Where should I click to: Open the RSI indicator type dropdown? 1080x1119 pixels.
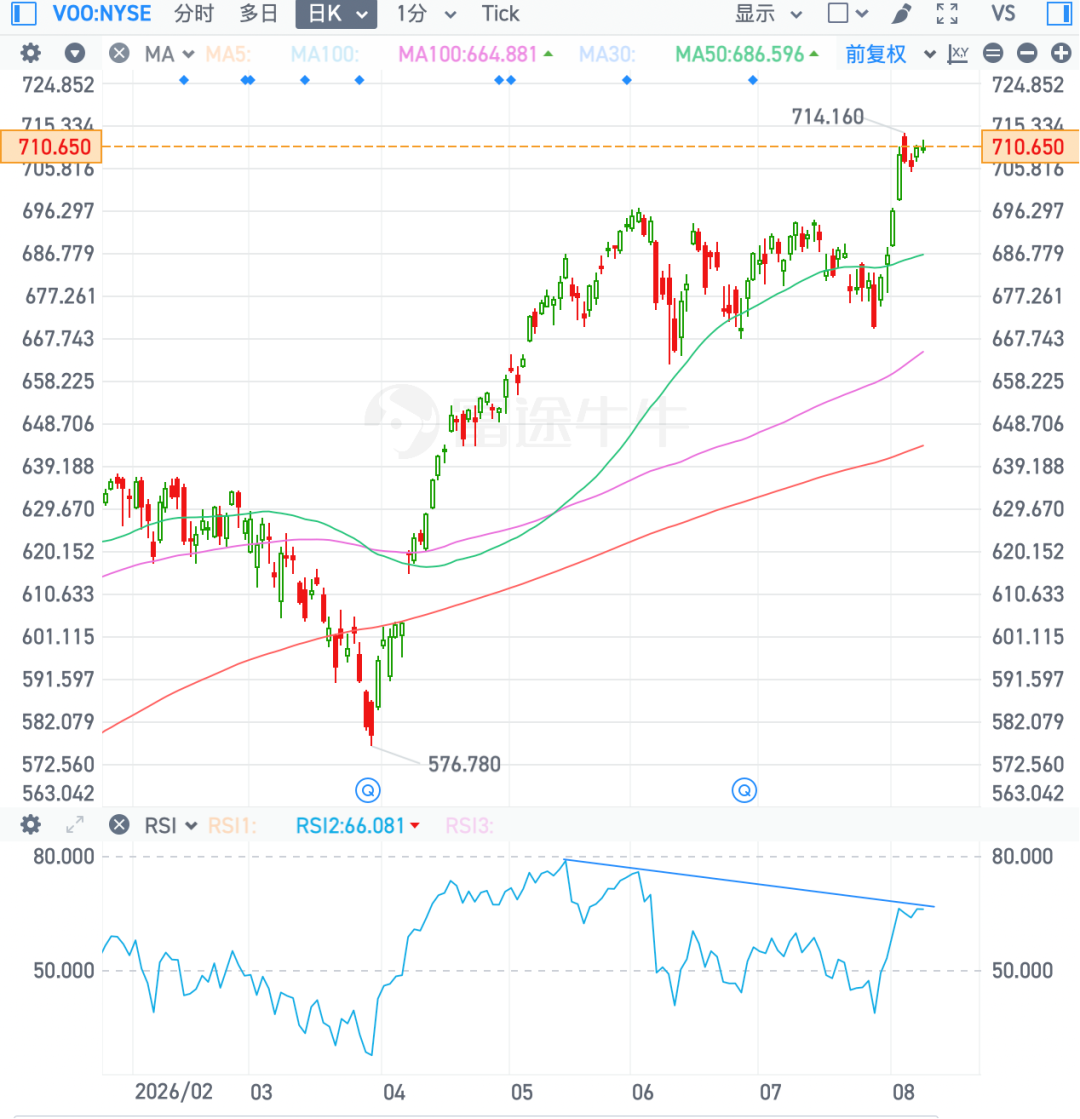pyautogui.click(x=170, y=826)
